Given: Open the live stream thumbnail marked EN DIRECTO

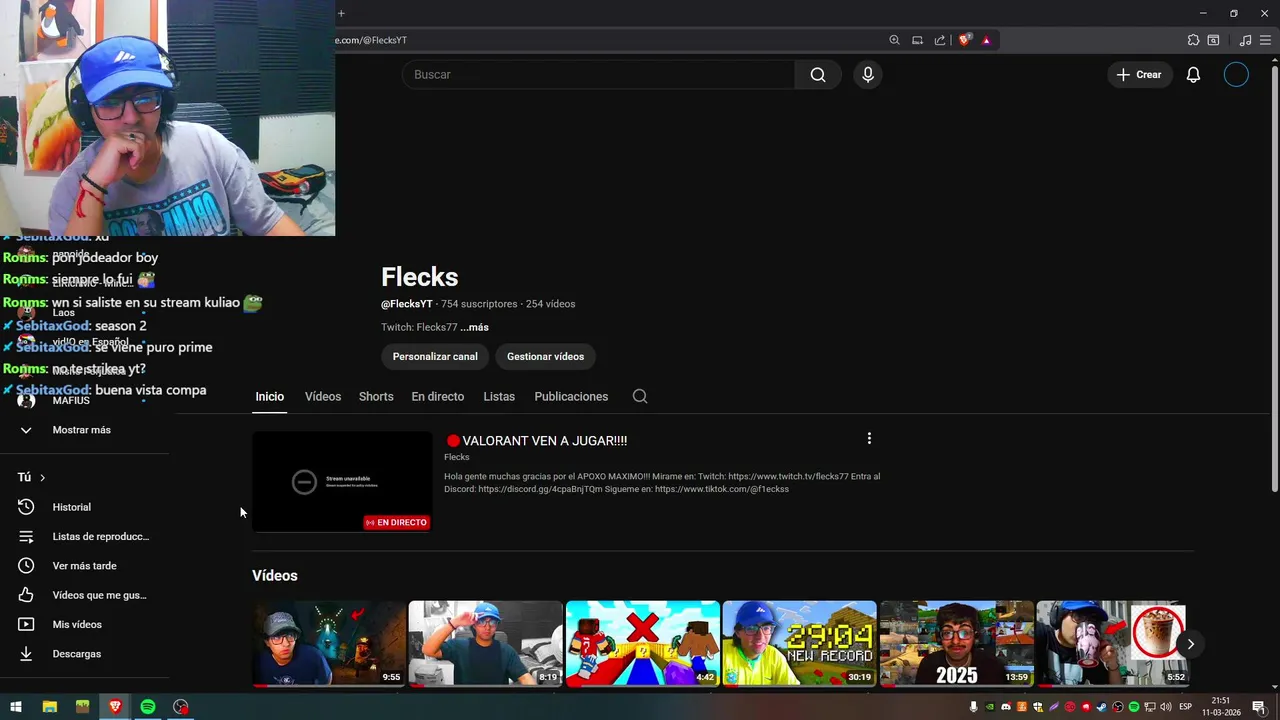Looking at the screenshot, I should [x=342, y=482].
